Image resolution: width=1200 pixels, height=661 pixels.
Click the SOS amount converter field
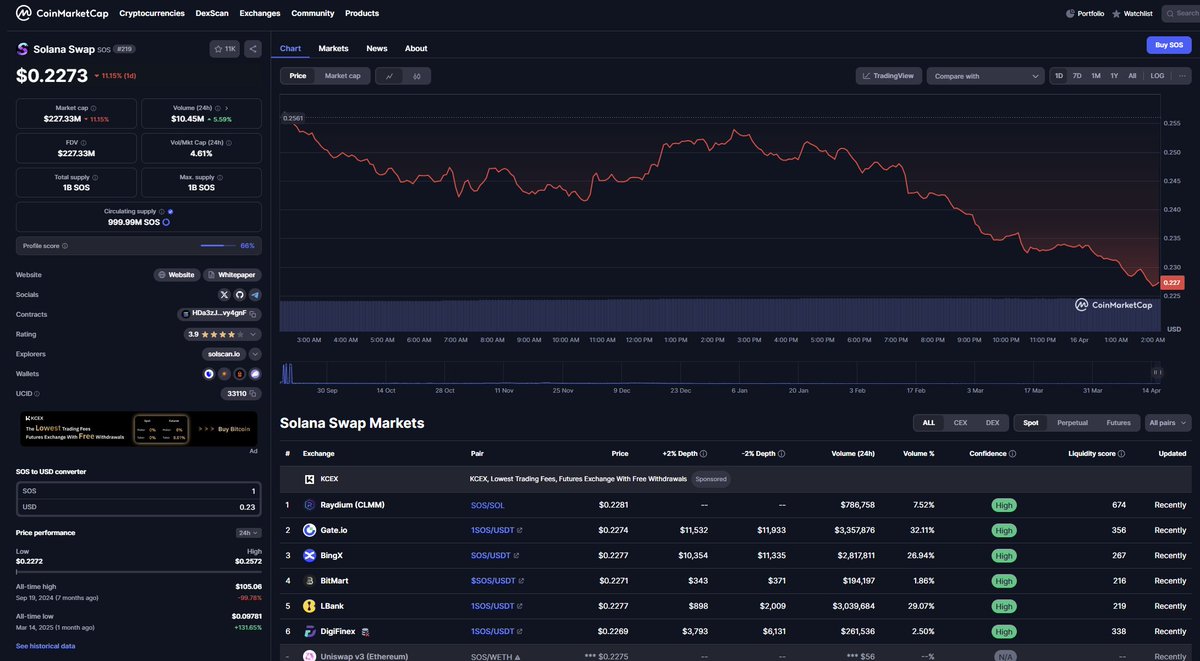(137, 491)
